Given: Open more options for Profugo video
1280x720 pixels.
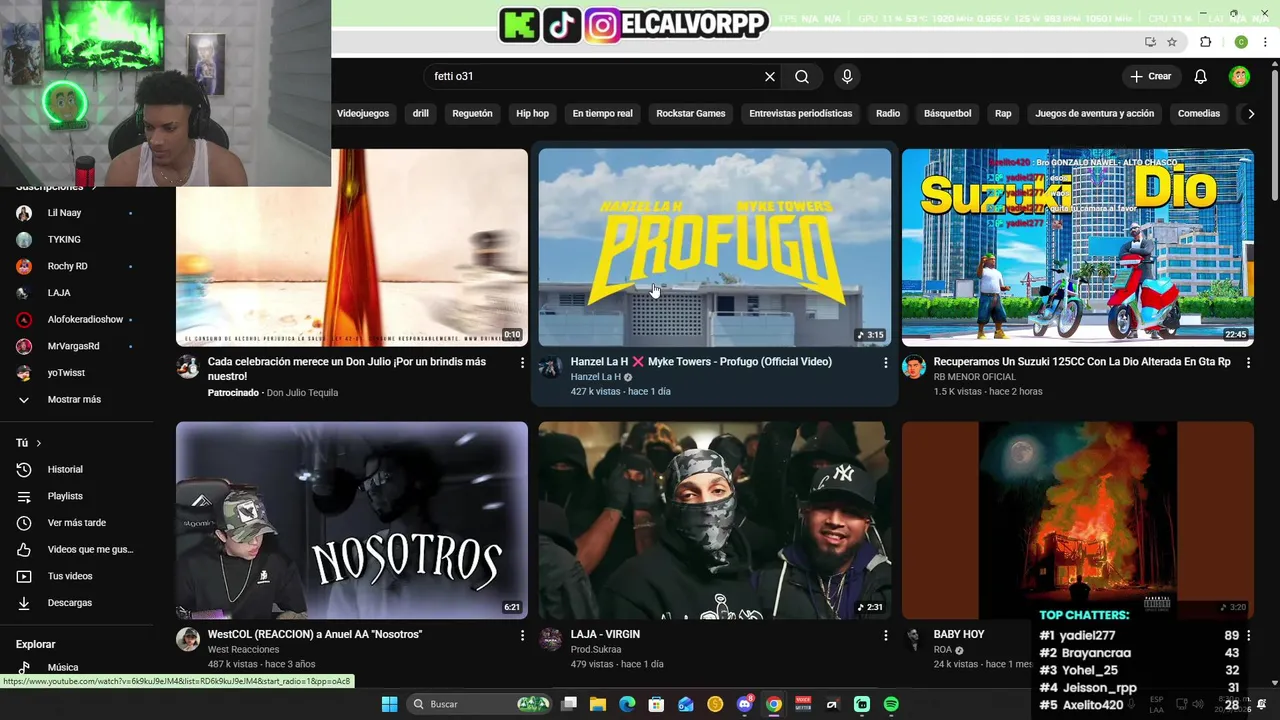Looking at the screenshot, I should pyautogui.click(x=885, y=363).
